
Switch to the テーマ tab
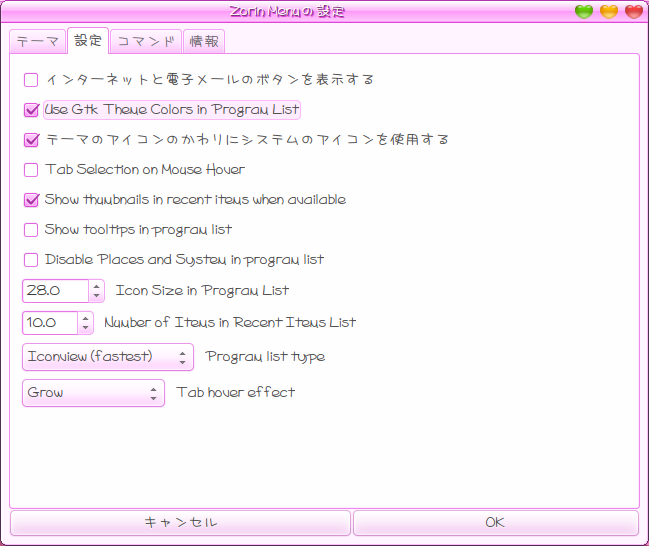[38, 41]
